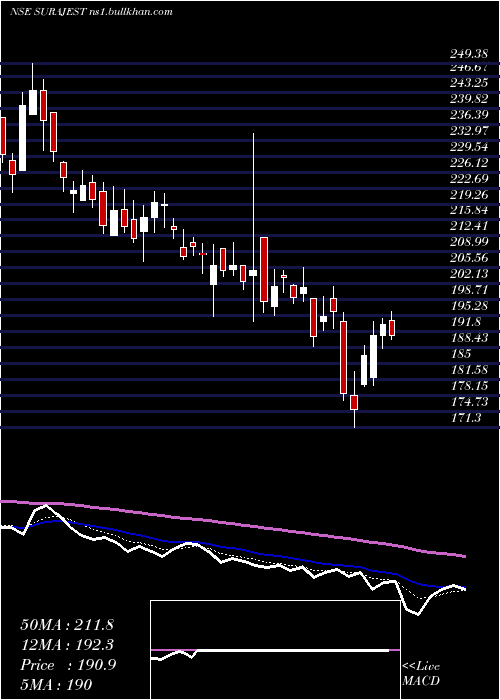Click the MACD indicator box
Screen dimensions: 500x700
[275, 650]
